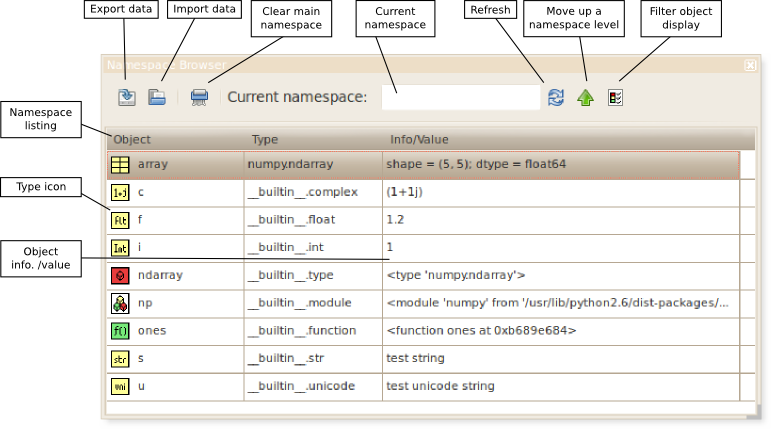The width and height of the screenshot is (771, 429).
Task: Click the function icon beside ones
Action: (x=120, y=330)
